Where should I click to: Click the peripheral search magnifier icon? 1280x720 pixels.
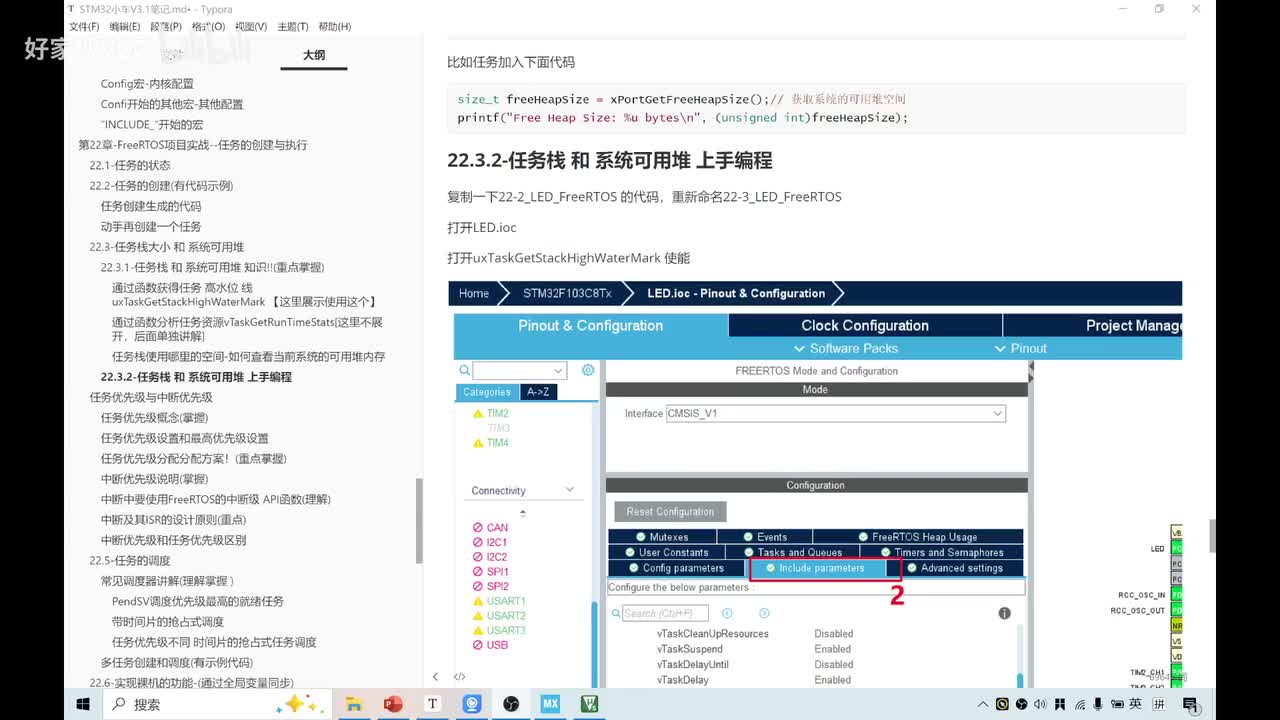464,370
